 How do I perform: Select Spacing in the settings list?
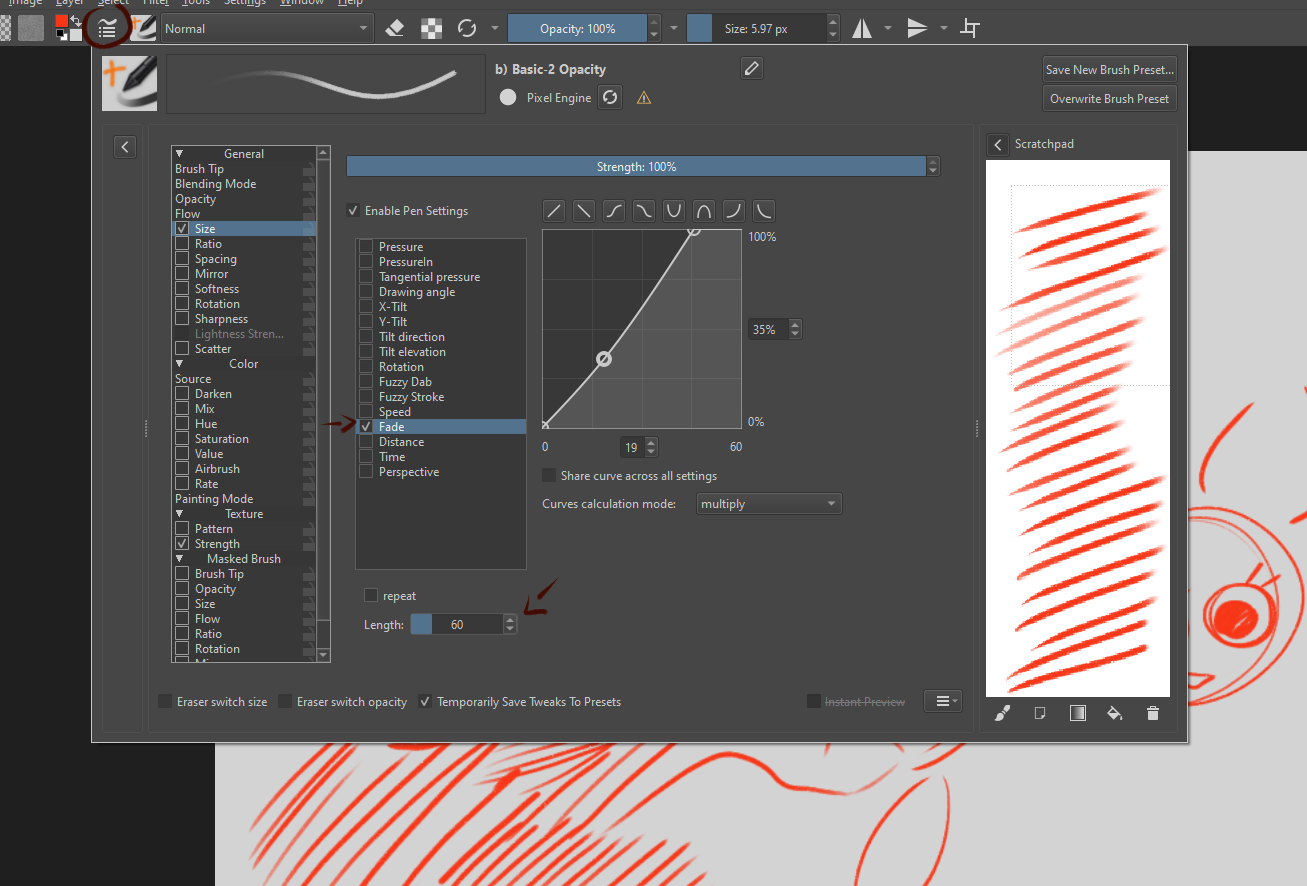pos(215,259)
